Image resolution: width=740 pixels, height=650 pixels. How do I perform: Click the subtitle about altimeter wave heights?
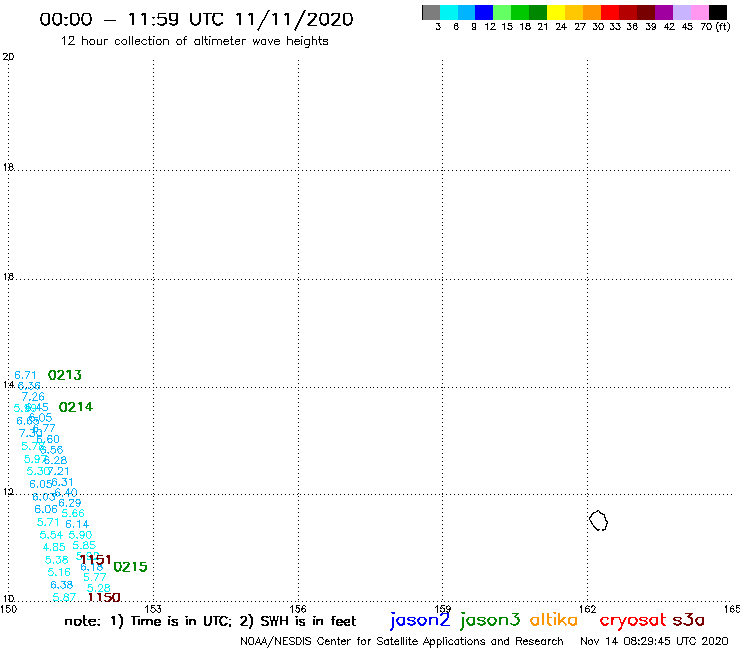[x=194, y=41]
